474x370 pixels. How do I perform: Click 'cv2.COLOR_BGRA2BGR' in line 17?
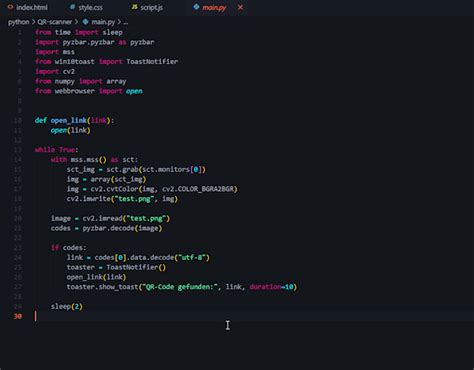coord(198,189)
